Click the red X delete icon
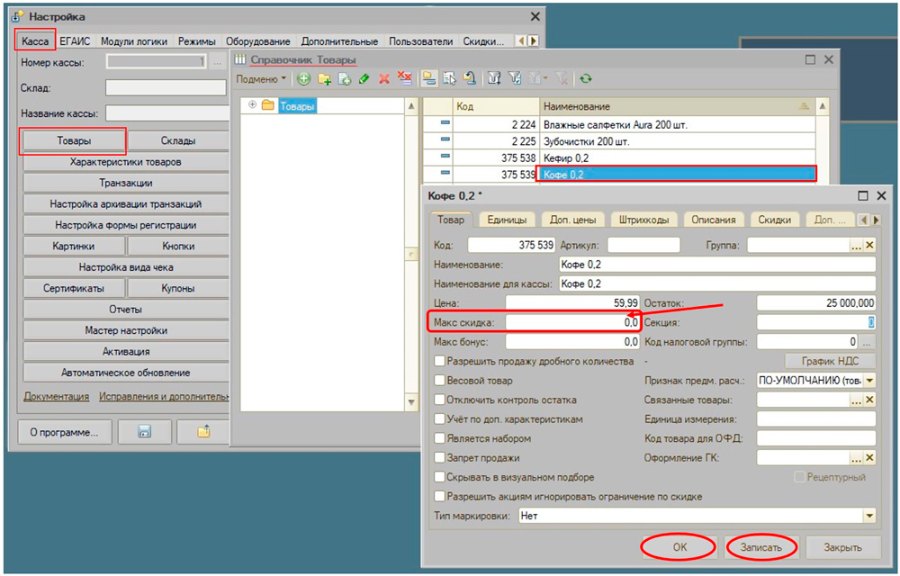The width and height of the screenshot is (900, 576). tap(384, 79)
